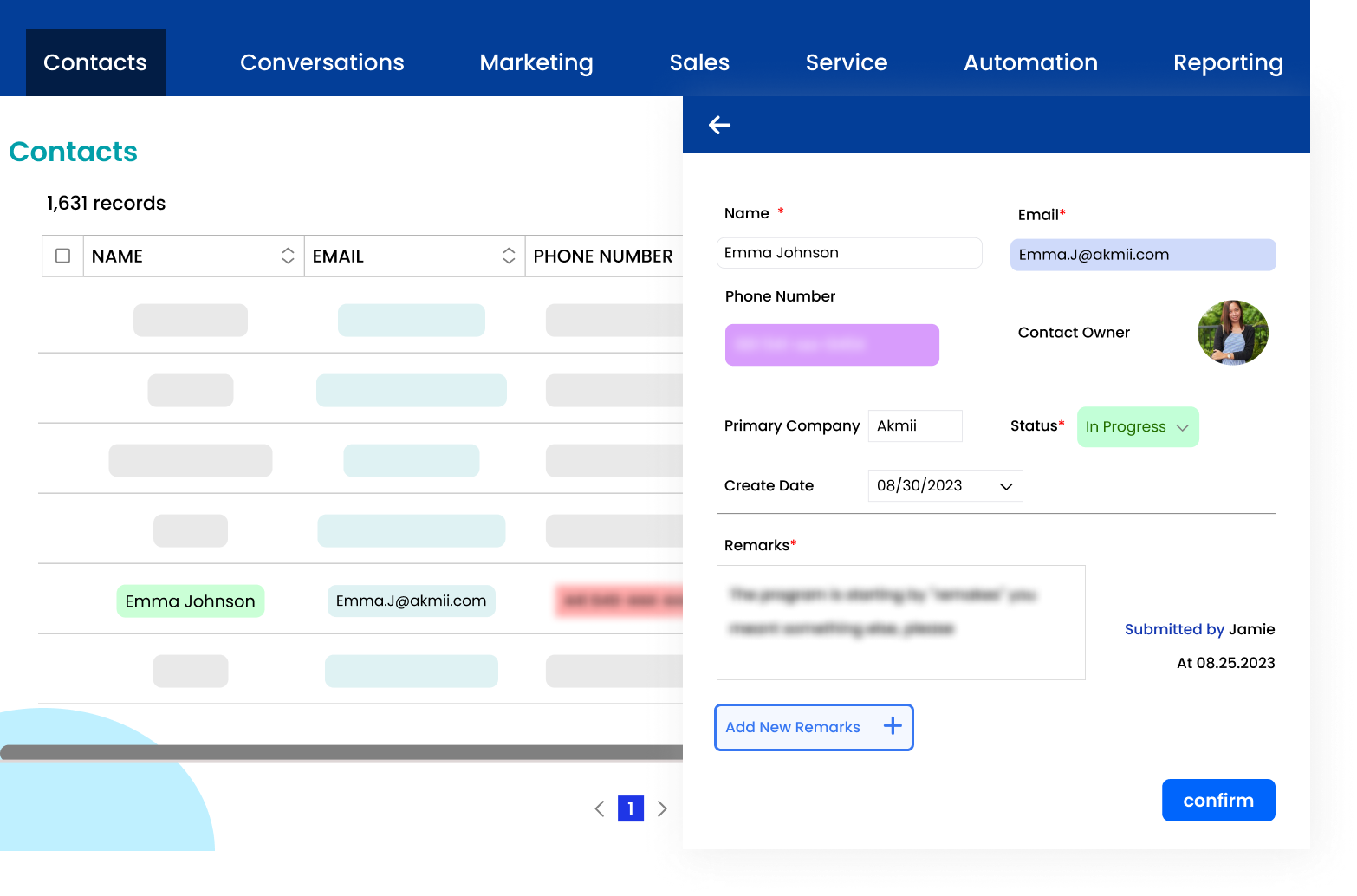
Task: Open the Conversations tab
Action: click(321, 62)
